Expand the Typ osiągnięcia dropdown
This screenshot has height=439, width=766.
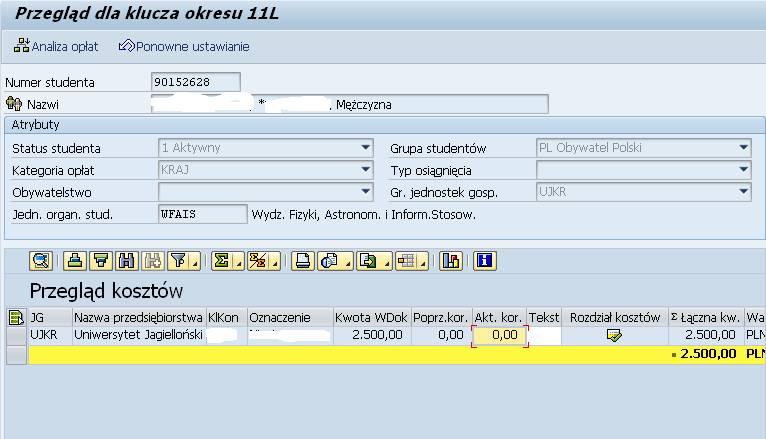pos(744,169)
